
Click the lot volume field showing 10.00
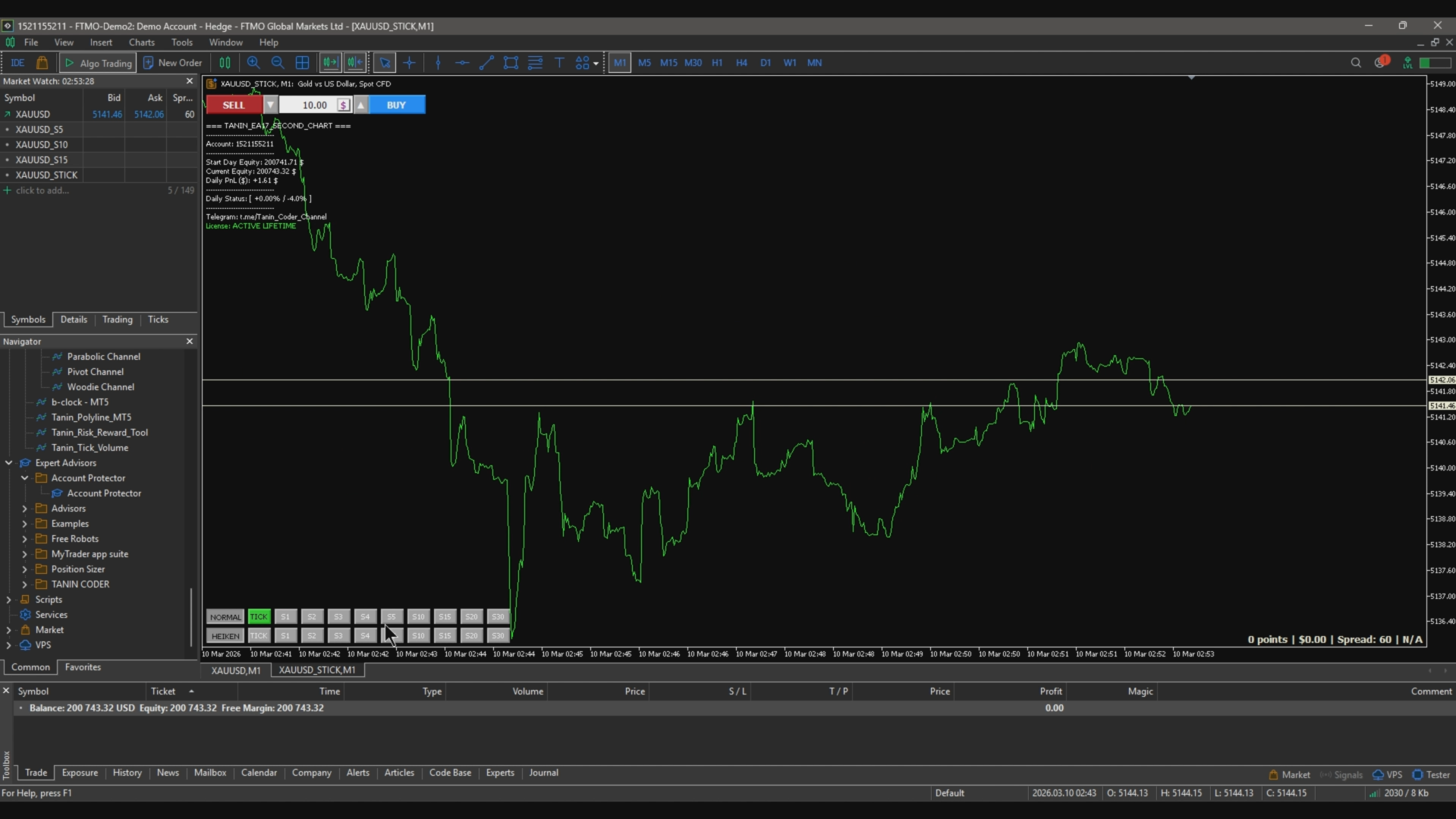point(314,106)
